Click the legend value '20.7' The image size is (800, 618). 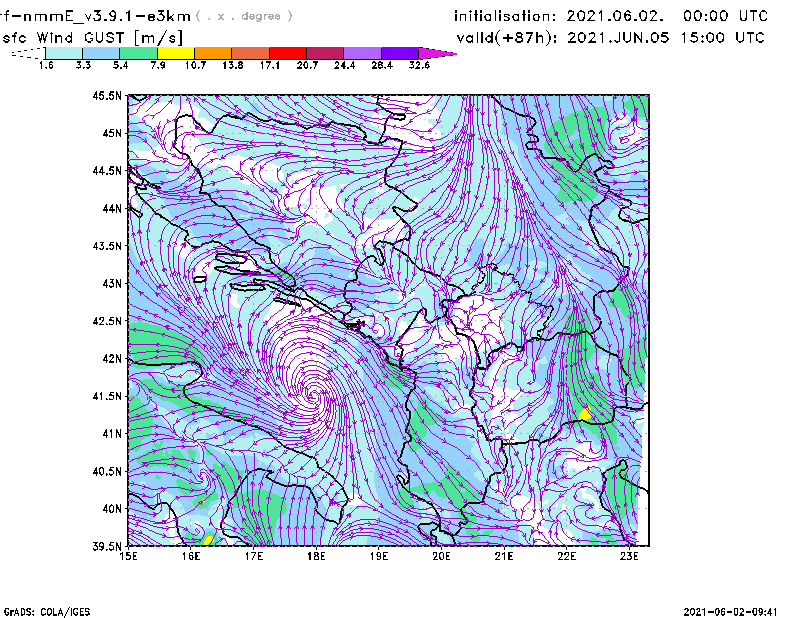307,65
